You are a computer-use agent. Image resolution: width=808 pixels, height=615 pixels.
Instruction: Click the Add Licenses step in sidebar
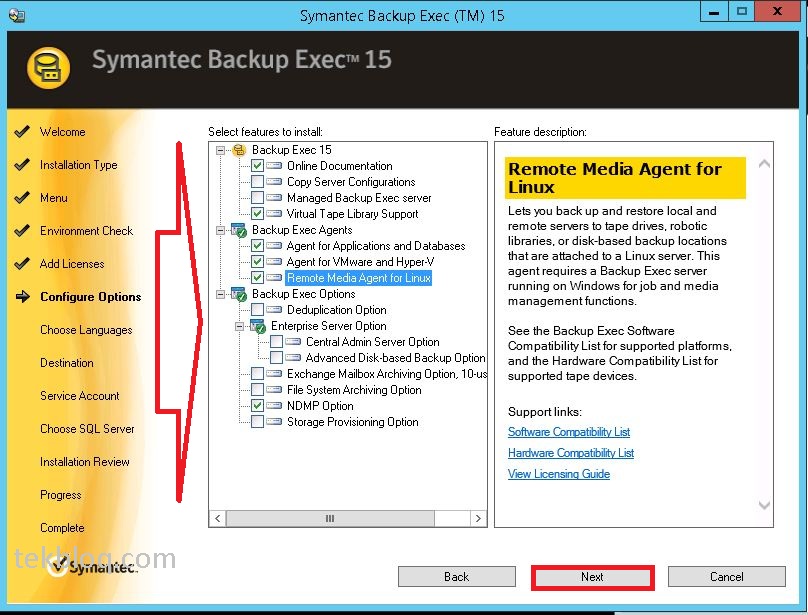click(72, 264)
